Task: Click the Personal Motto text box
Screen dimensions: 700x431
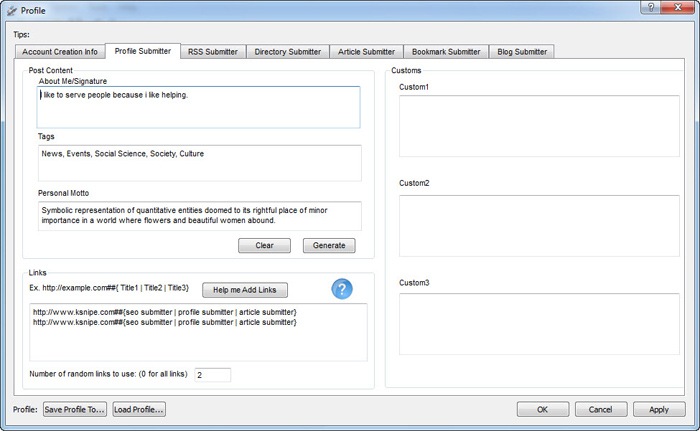Action: pos(200,216)
